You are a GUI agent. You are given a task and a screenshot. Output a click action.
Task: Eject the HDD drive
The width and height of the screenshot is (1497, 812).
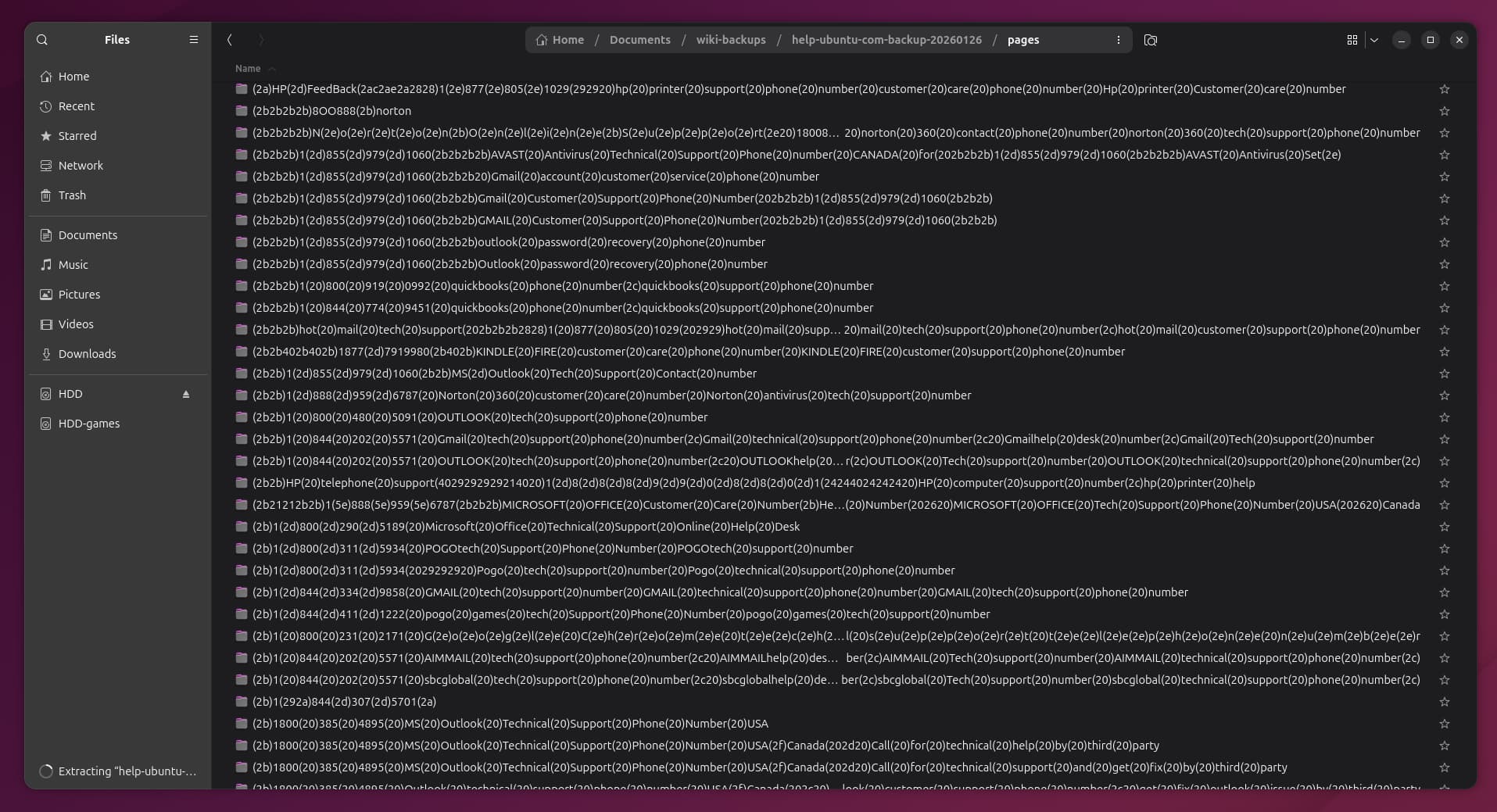coord(186,395)
